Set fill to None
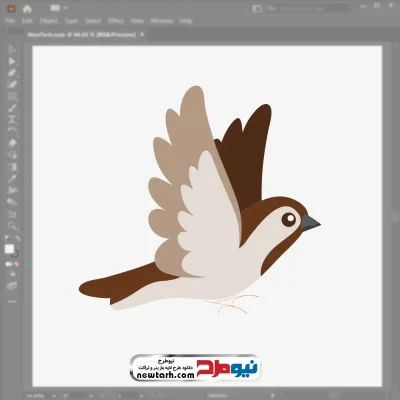 tap(16, 264)
